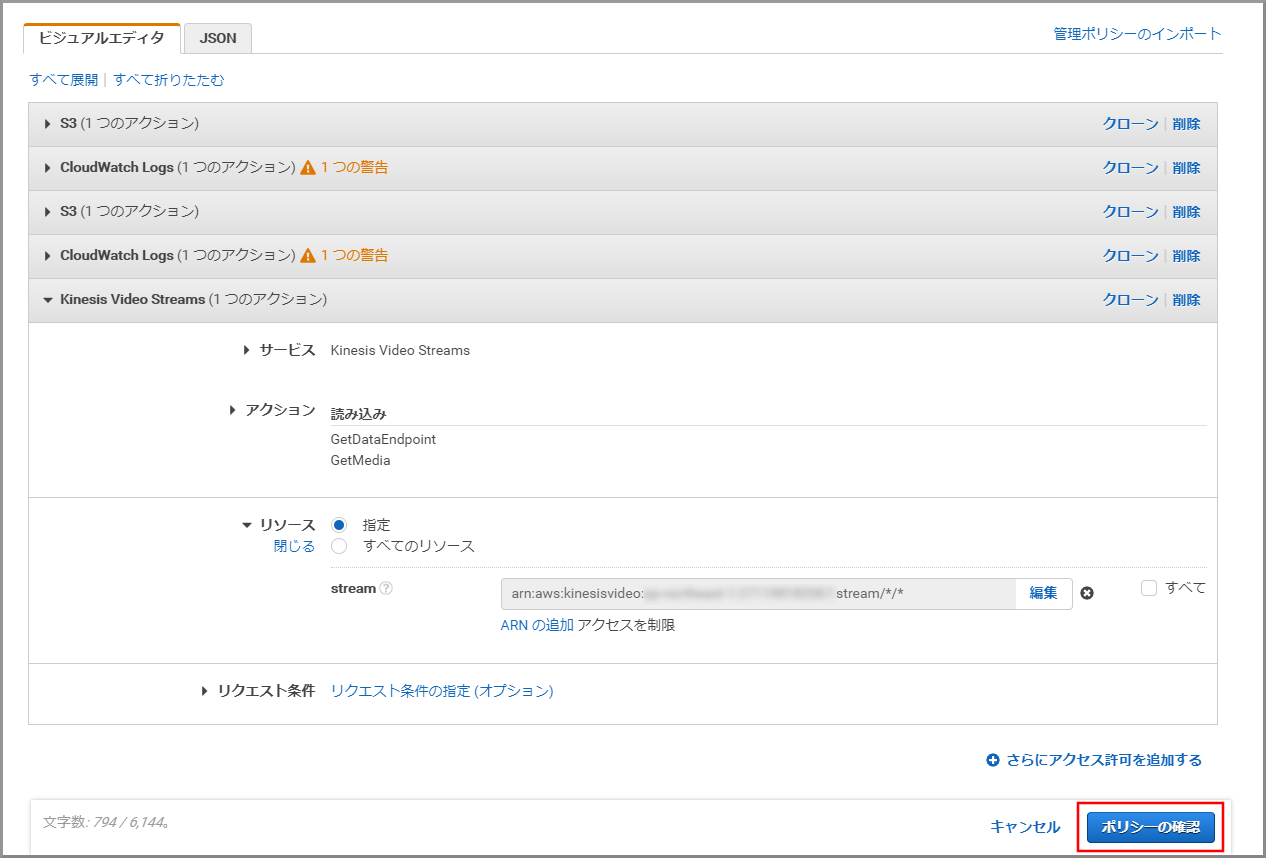Delete the second CloudWatch Logs statement
The width and height of the screenshot is (1266, 858).
[1186, 256]
